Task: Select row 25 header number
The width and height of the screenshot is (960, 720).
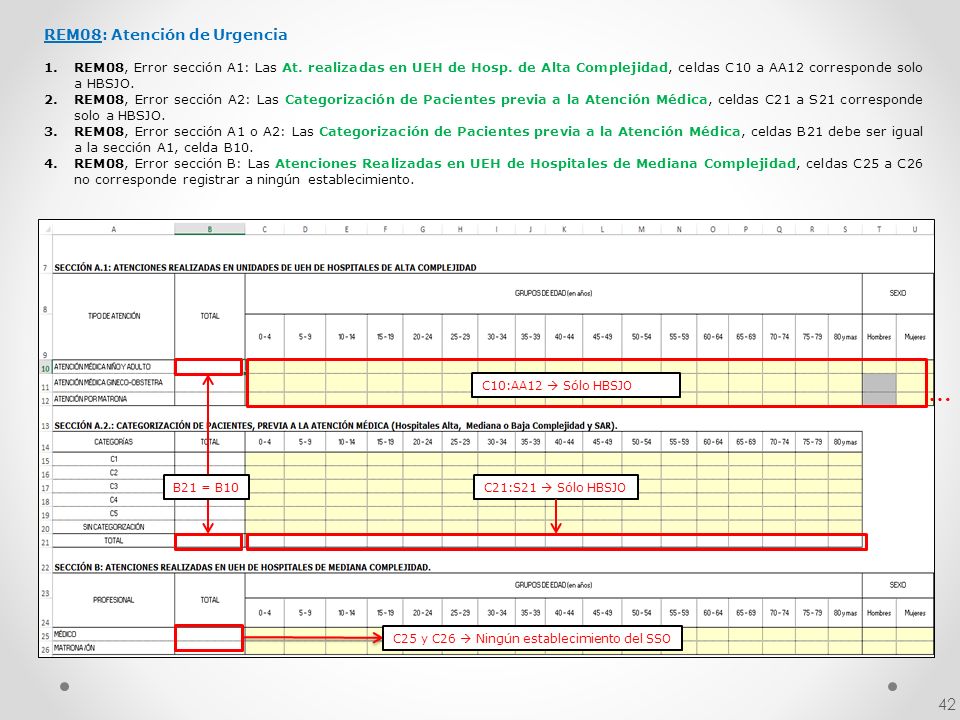Action: click(45, 636)
